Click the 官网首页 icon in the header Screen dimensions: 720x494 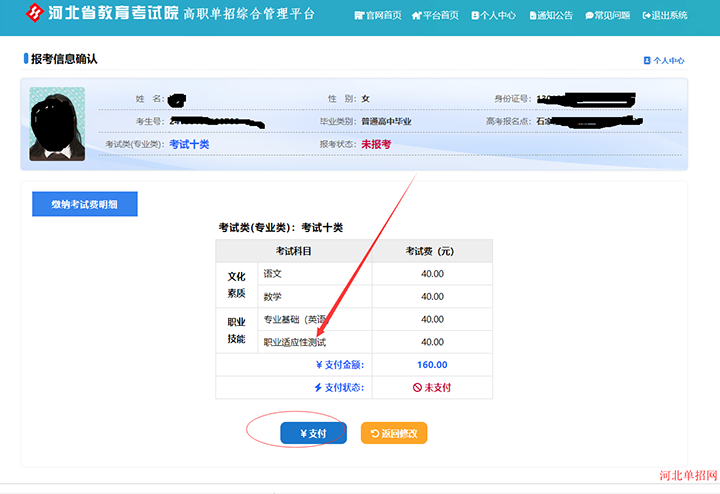[359, 16]
